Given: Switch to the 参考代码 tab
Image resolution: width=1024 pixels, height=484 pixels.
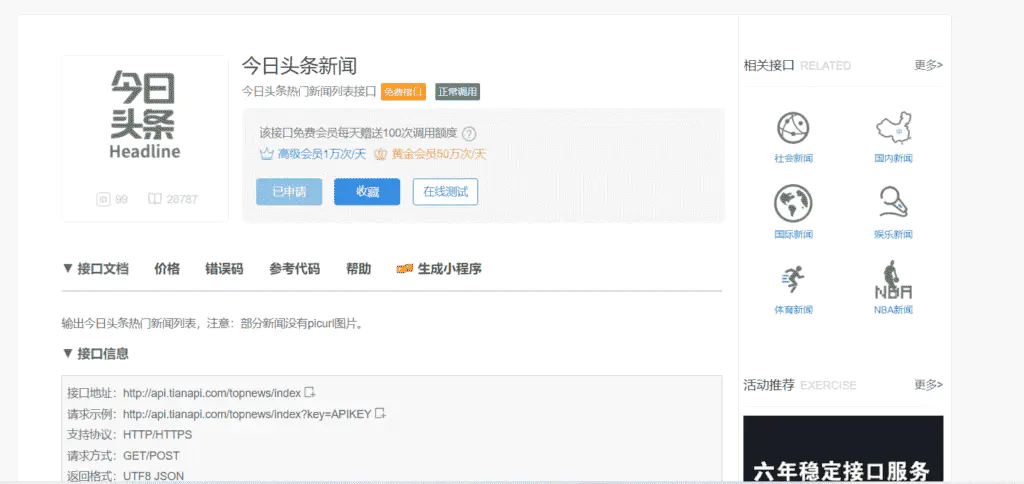Looking at the screenshot, I should coord(295,268).
